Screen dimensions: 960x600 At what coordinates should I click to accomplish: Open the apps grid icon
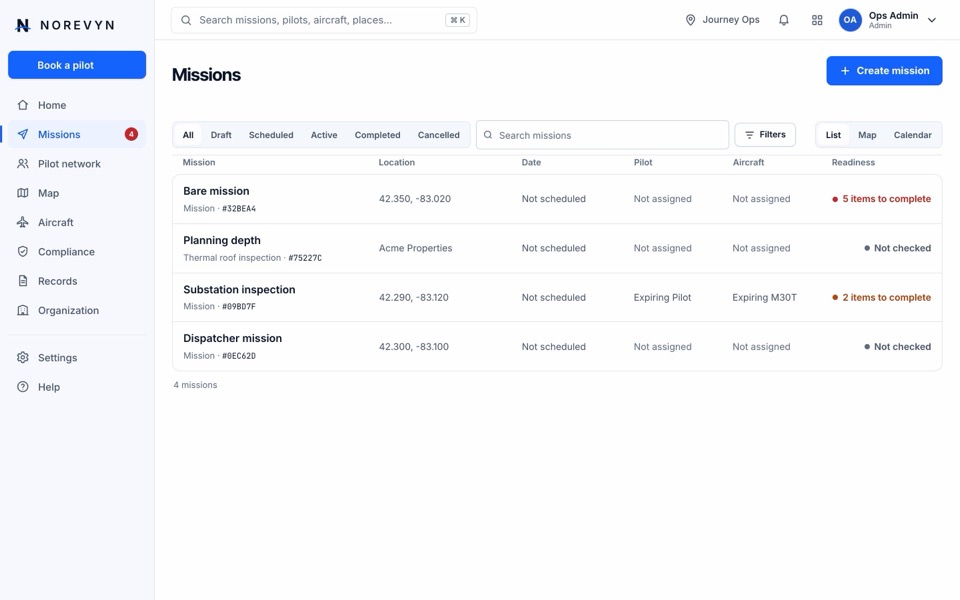(817, 20)
